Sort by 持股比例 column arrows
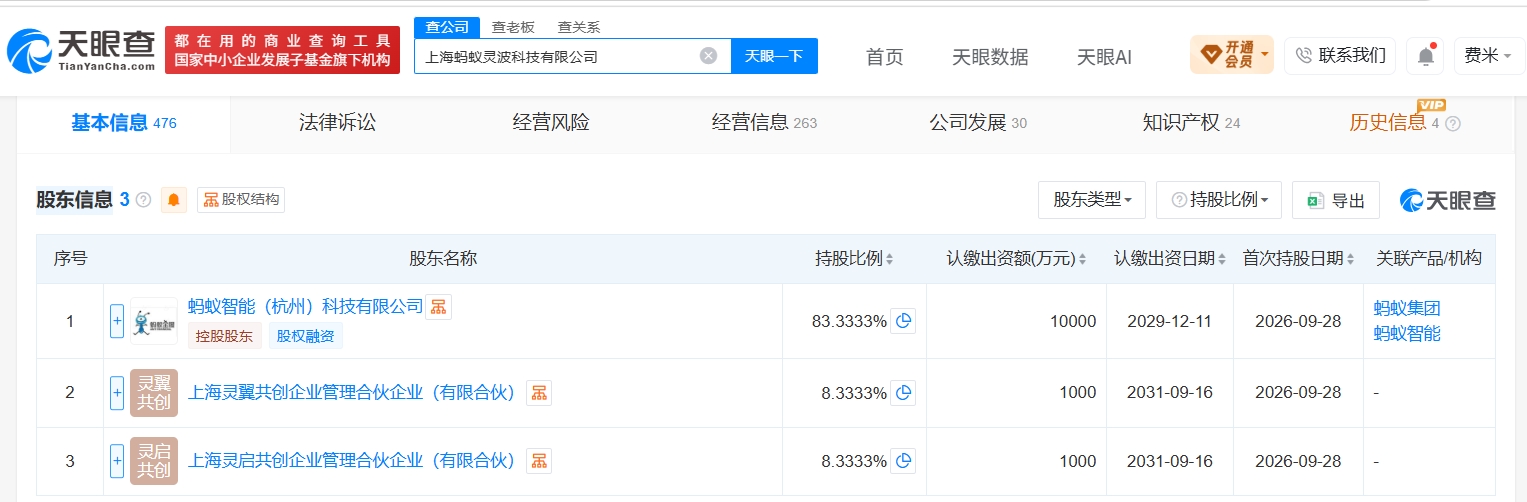1527x502 pixels. (889, 259)
